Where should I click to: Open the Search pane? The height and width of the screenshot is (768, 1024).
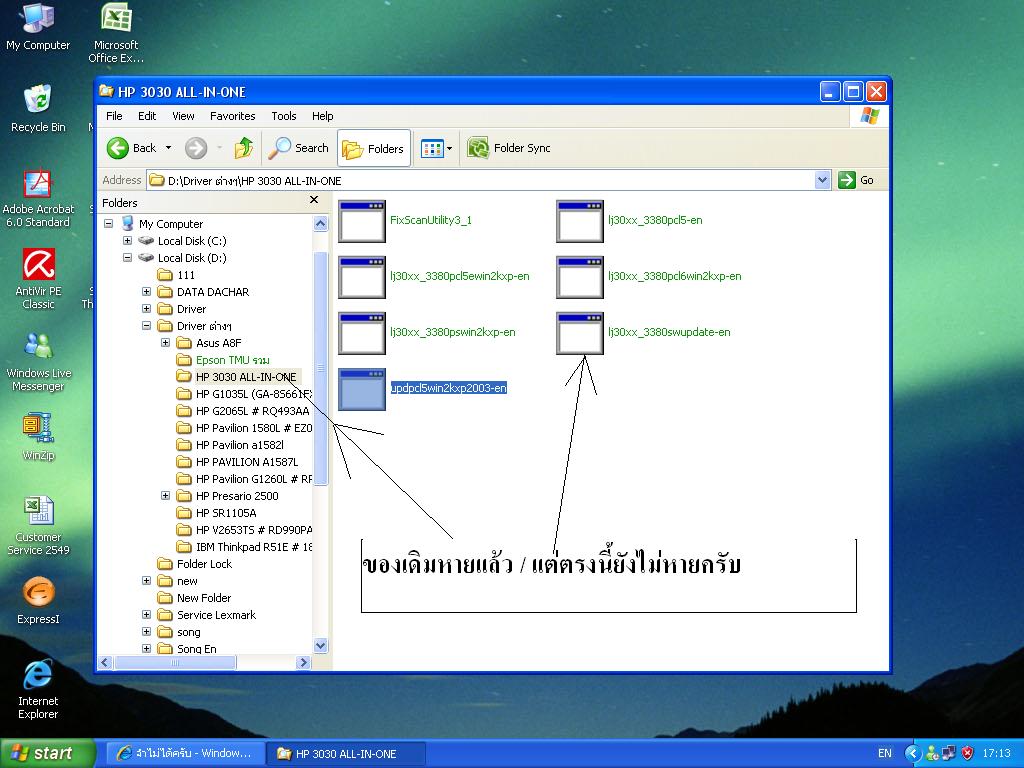click(x=299, y=148)
